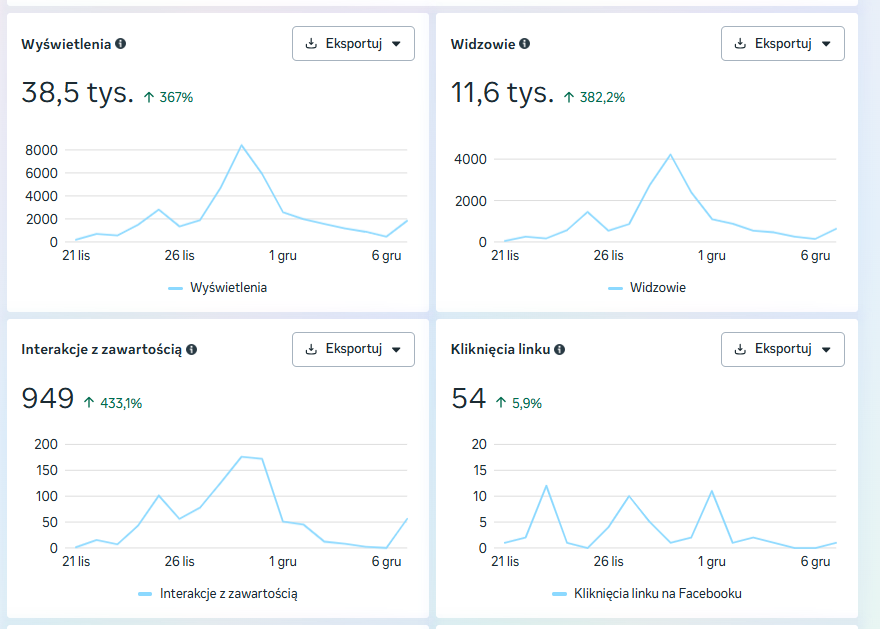This screenshot has height=629, width=880.
Task: Expand Eksportuj arrow in Interakcje z zawartością card
Action: (x=396, y=350)
